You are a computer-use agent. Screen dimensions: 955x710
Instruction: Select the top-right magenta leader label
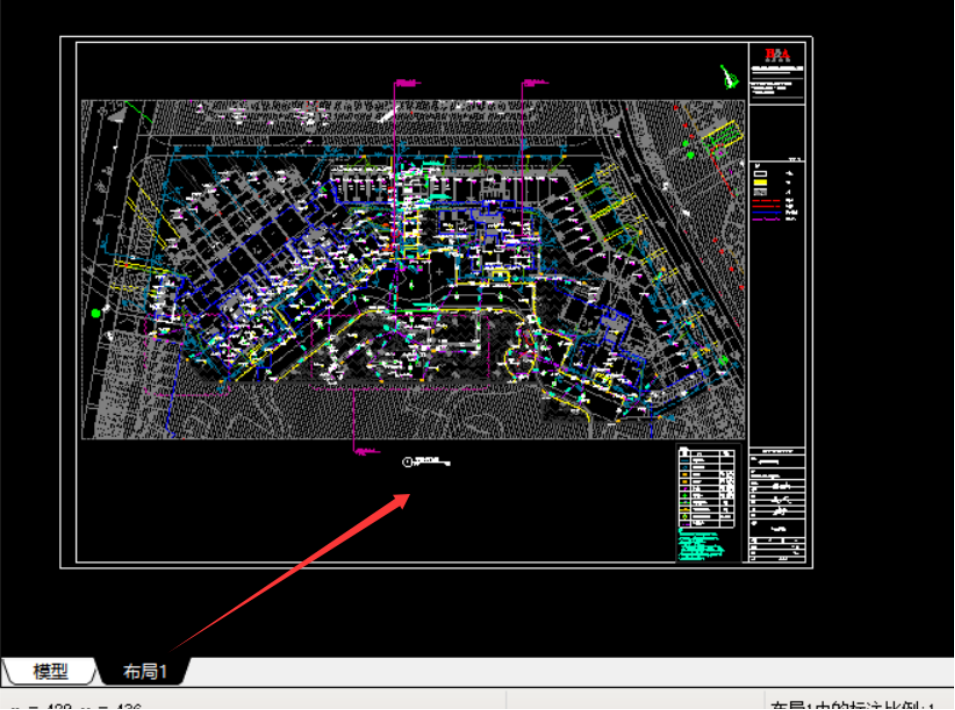click(533, 82)
